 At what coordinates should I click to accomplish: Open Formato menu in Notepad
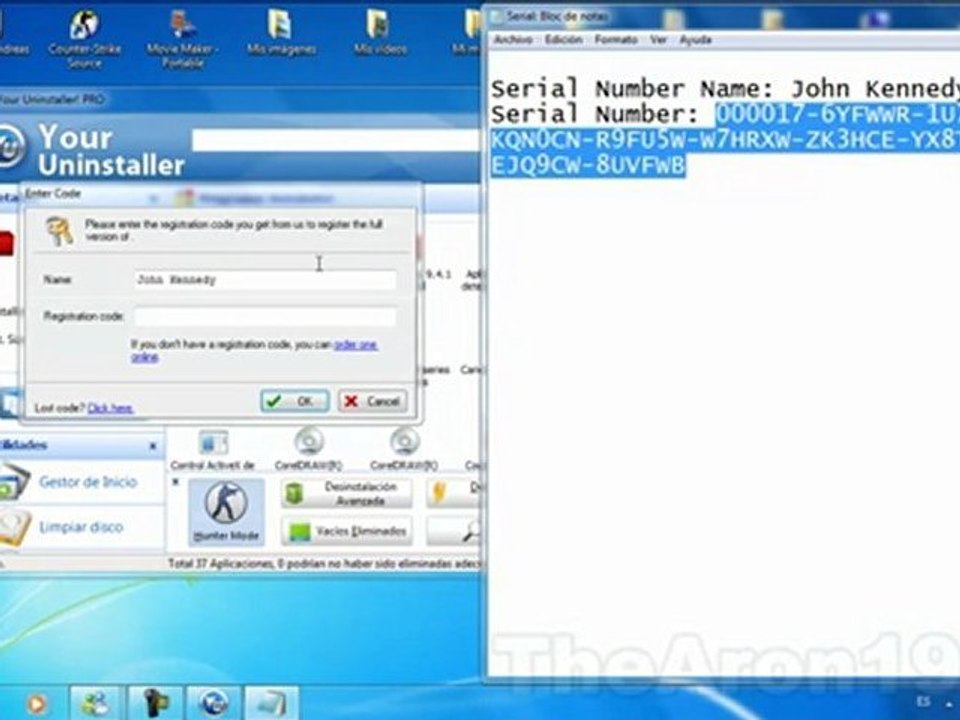coord(616,40)
